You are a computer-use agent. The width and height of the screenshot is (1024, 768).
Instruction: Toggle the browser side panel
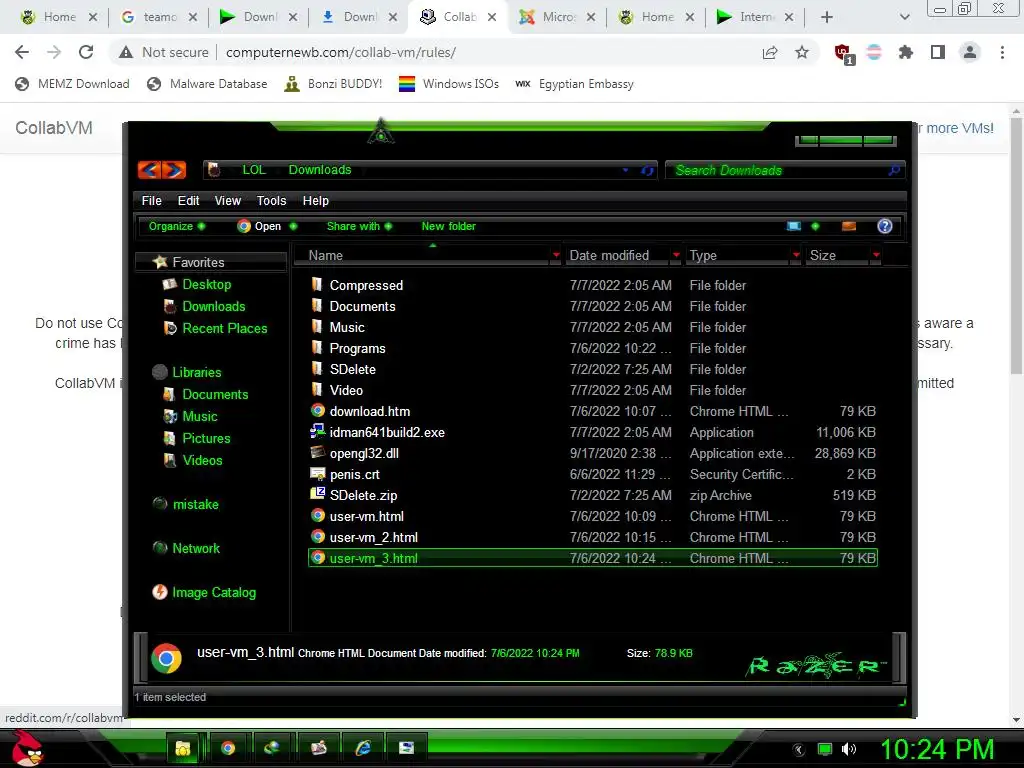[938, 52]
